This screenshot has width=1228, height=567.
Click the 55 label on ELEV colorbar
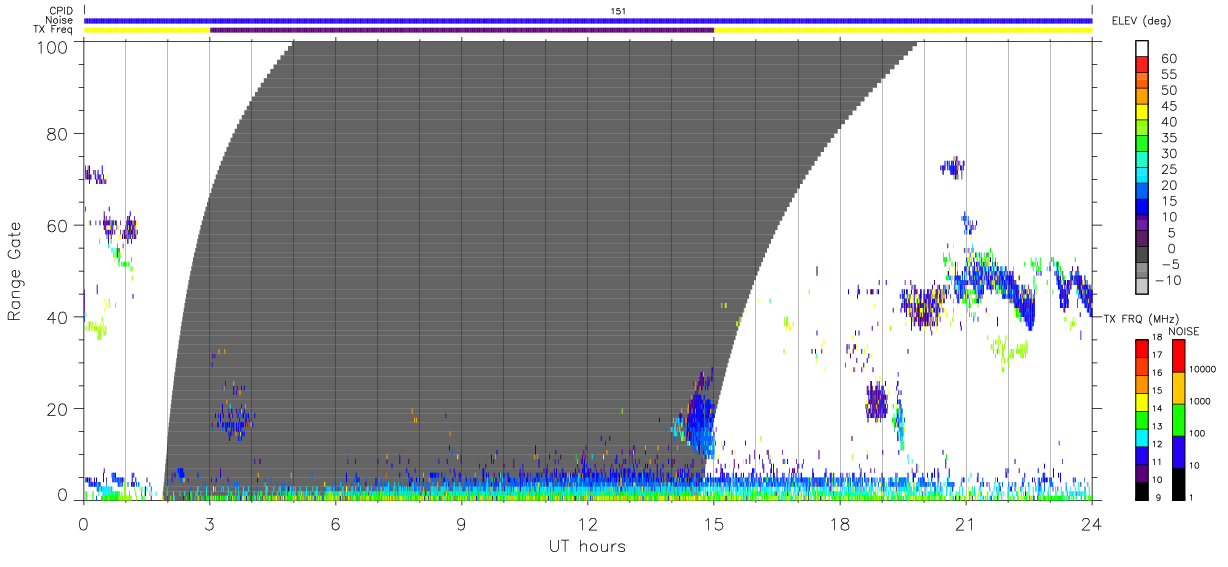point(1168,75)
